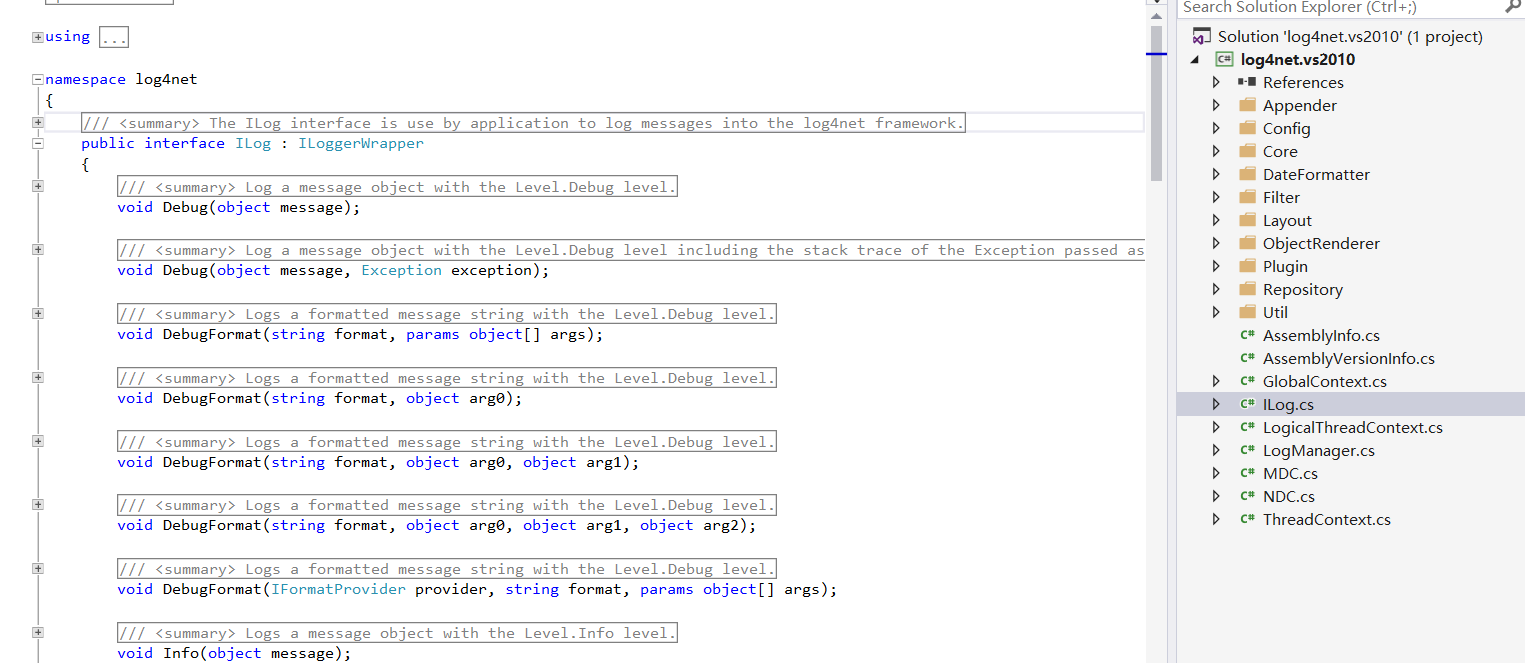Expand the NDC.cs node
Image resolution: width=1525 pixels, height=663 pixels.
tap(1216, 496)
